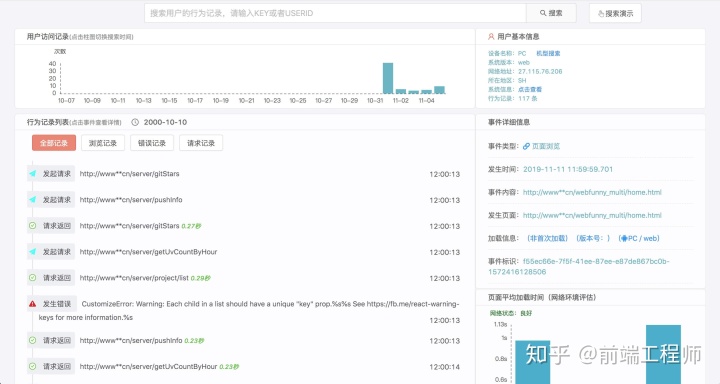720x384 pixels.
Task: Click the rightmost bar near 11-04
Action: [x=439, y=90]
